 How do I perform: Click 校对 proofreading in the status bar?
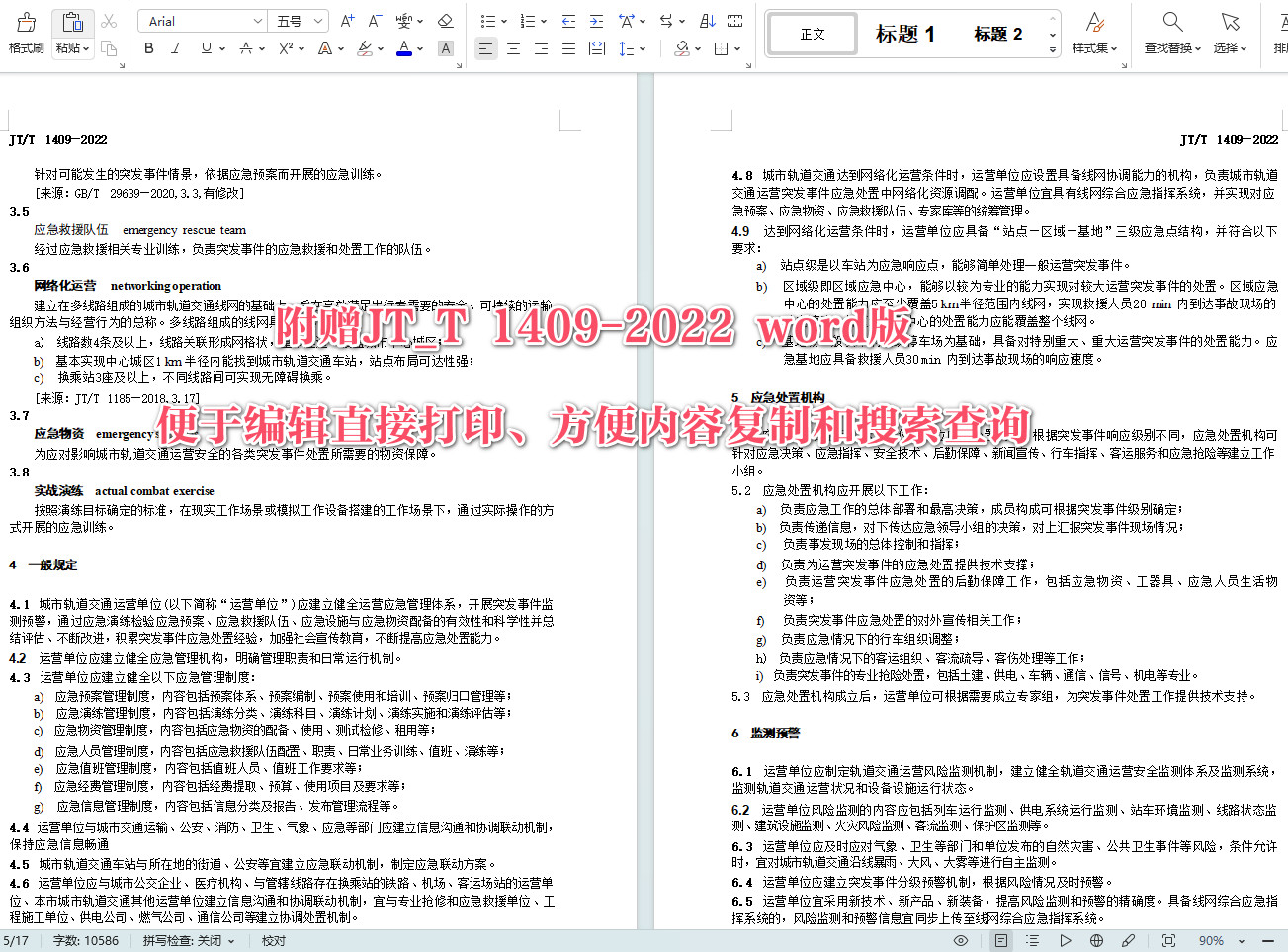(273, 940)
